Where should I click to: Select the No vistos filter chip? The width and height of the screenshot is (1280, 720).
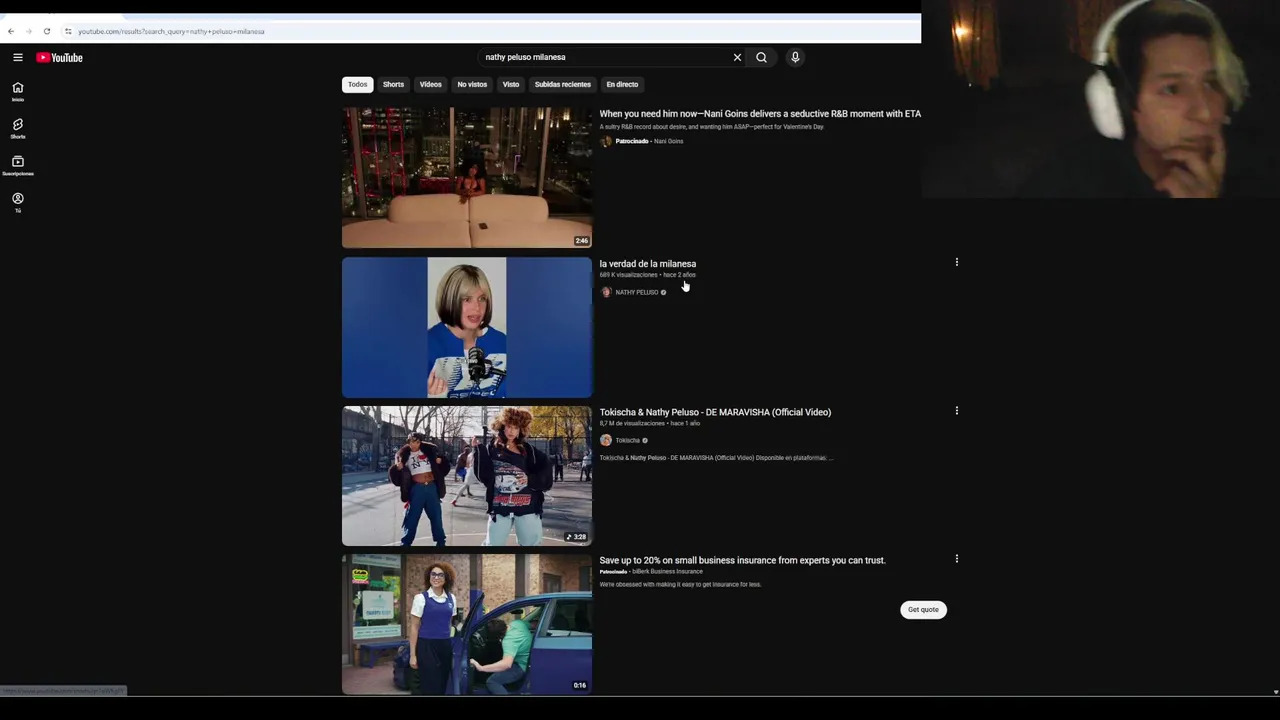472,84
